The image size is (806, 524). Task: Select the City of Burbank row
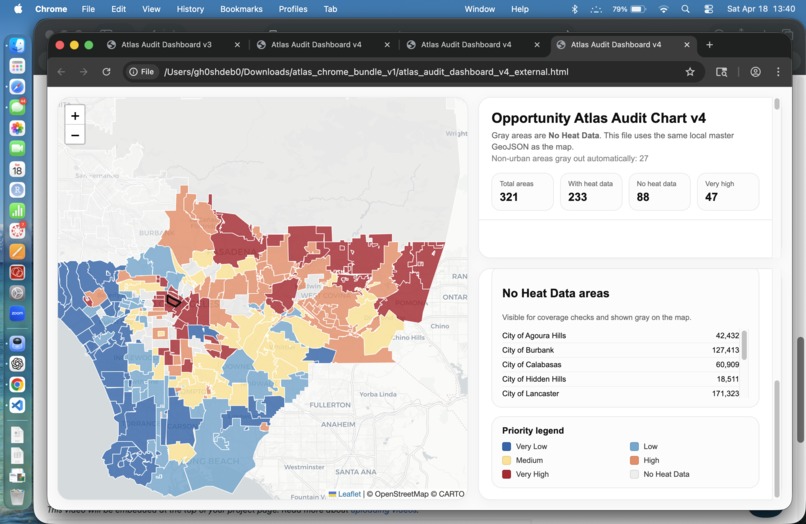pos(620,350)
